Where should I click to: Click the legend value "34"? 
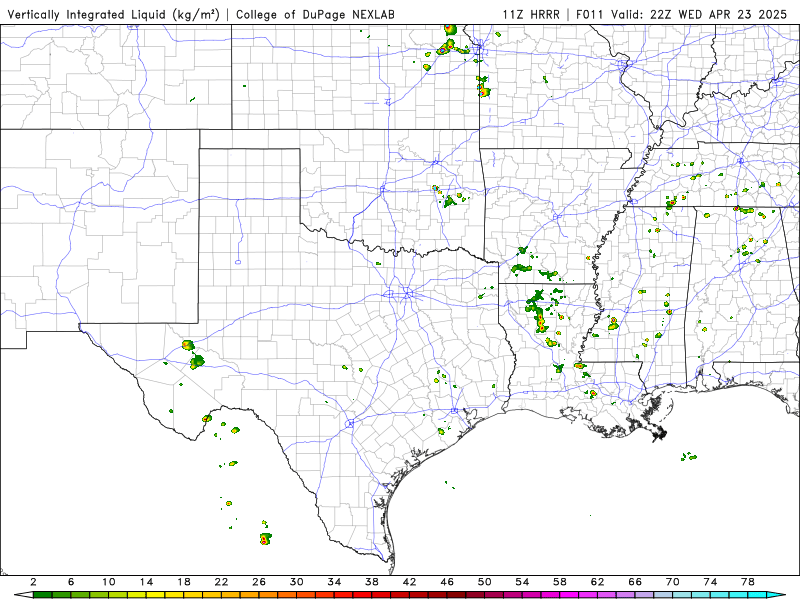tap(335, 582)
